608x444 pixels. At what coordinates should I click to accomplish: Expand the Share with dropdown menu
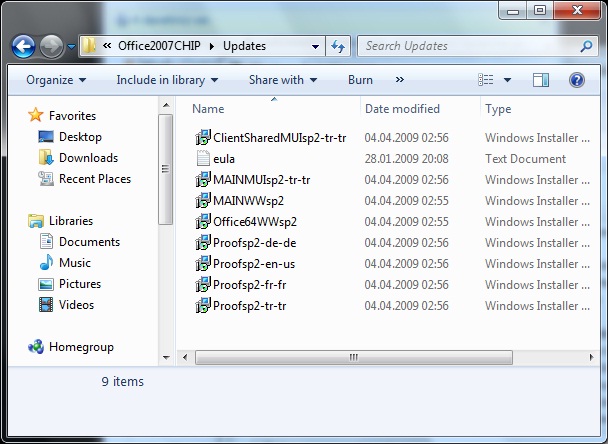282,80
